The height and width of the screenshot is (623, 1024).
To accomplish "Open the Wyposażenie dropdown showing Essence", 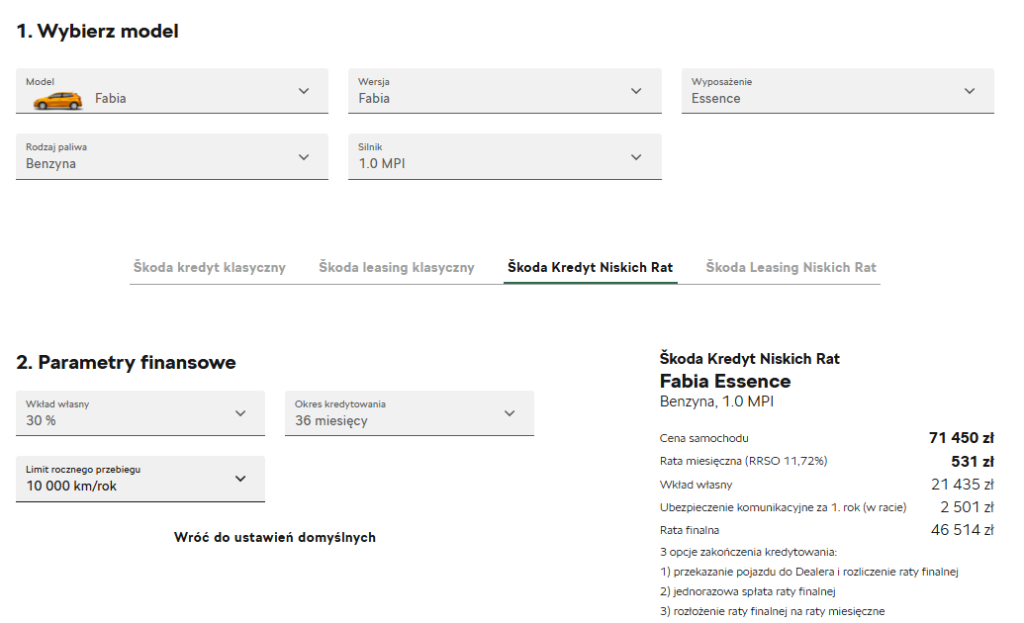I will (838, 91).
